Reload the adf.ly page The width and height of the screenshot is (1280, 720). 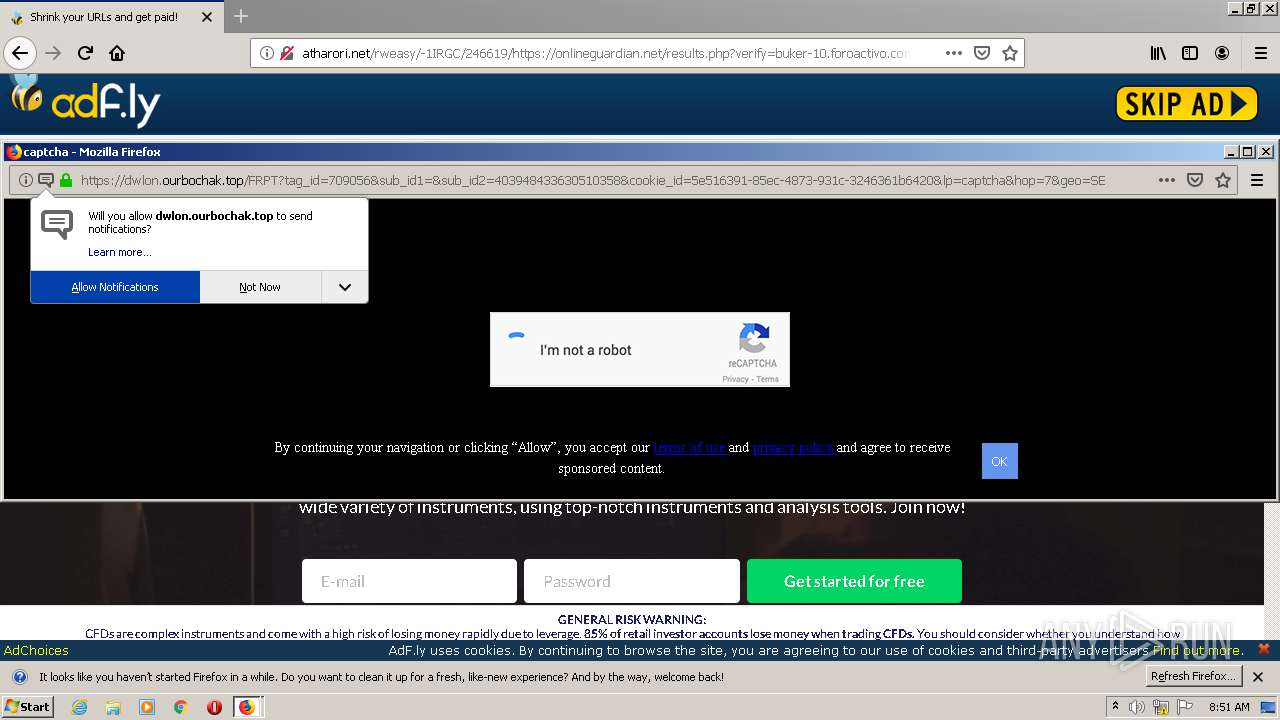coord(85,53)
